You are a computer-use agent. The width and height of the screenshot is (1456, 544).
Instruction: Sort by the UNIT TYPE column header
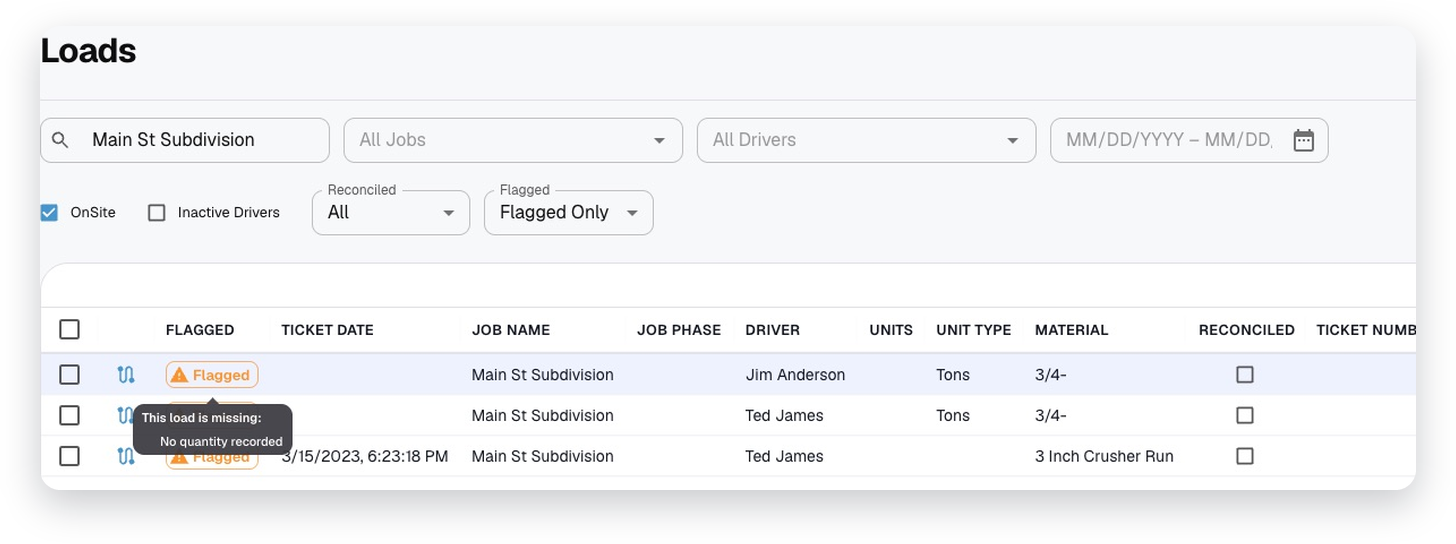tap(974, 330)
